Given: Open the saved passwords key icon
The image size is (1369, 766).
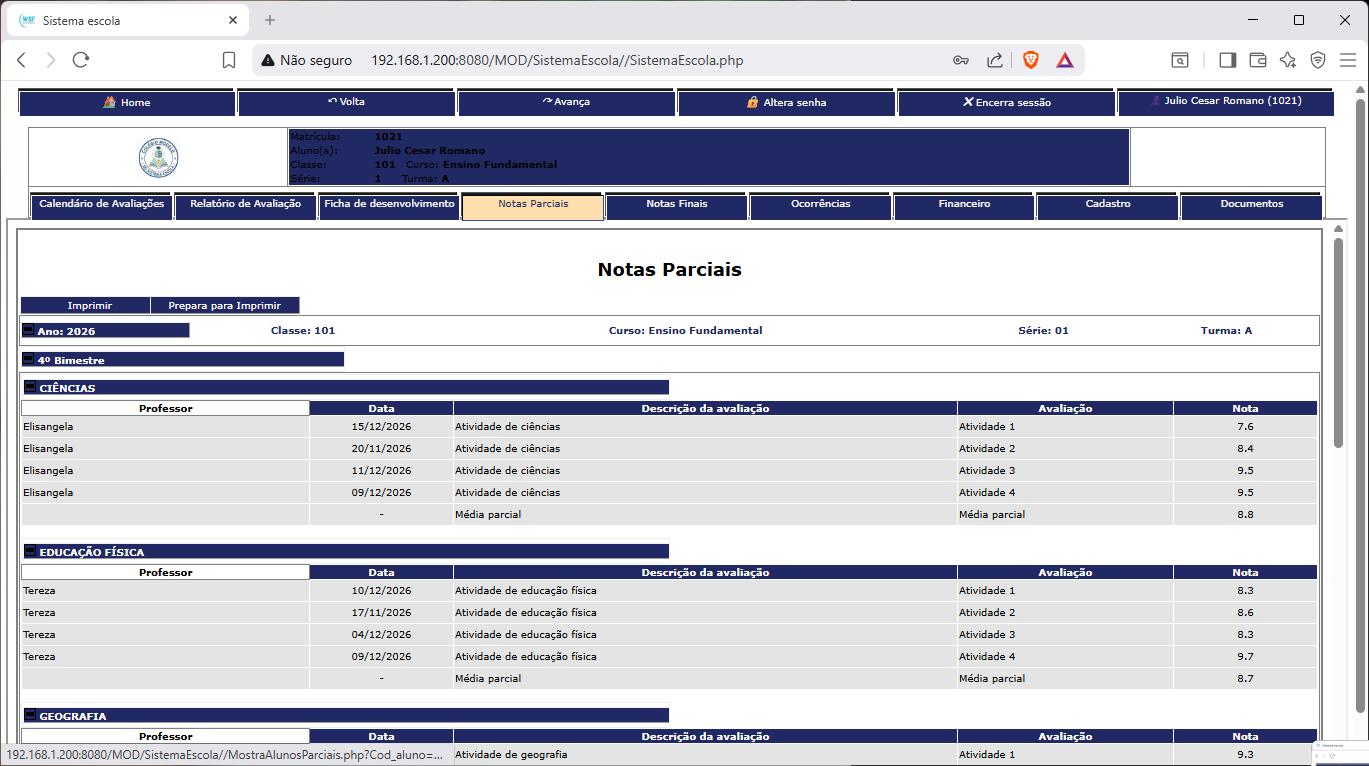Looking at the screenshot, I should (x=961, y=60).
